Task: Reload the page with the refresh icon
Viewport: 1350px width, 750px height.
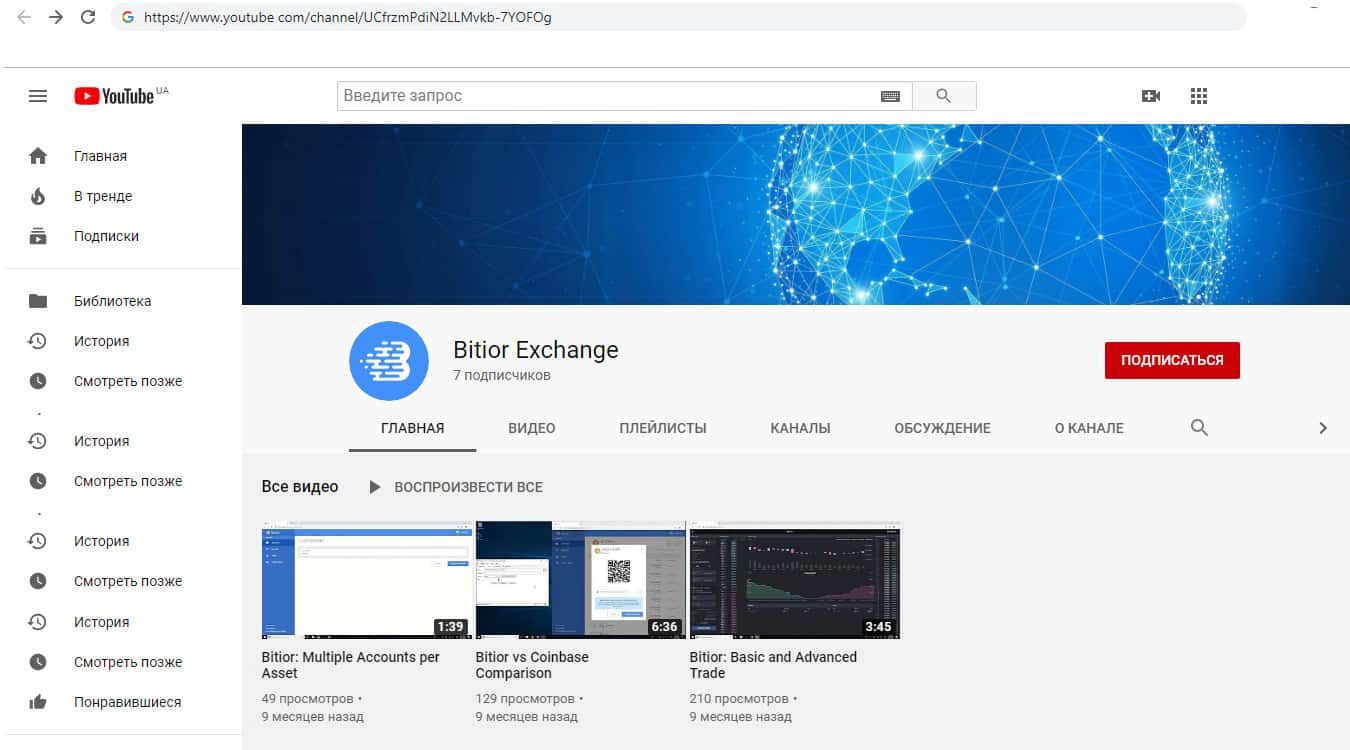Action: coord(88,17)
